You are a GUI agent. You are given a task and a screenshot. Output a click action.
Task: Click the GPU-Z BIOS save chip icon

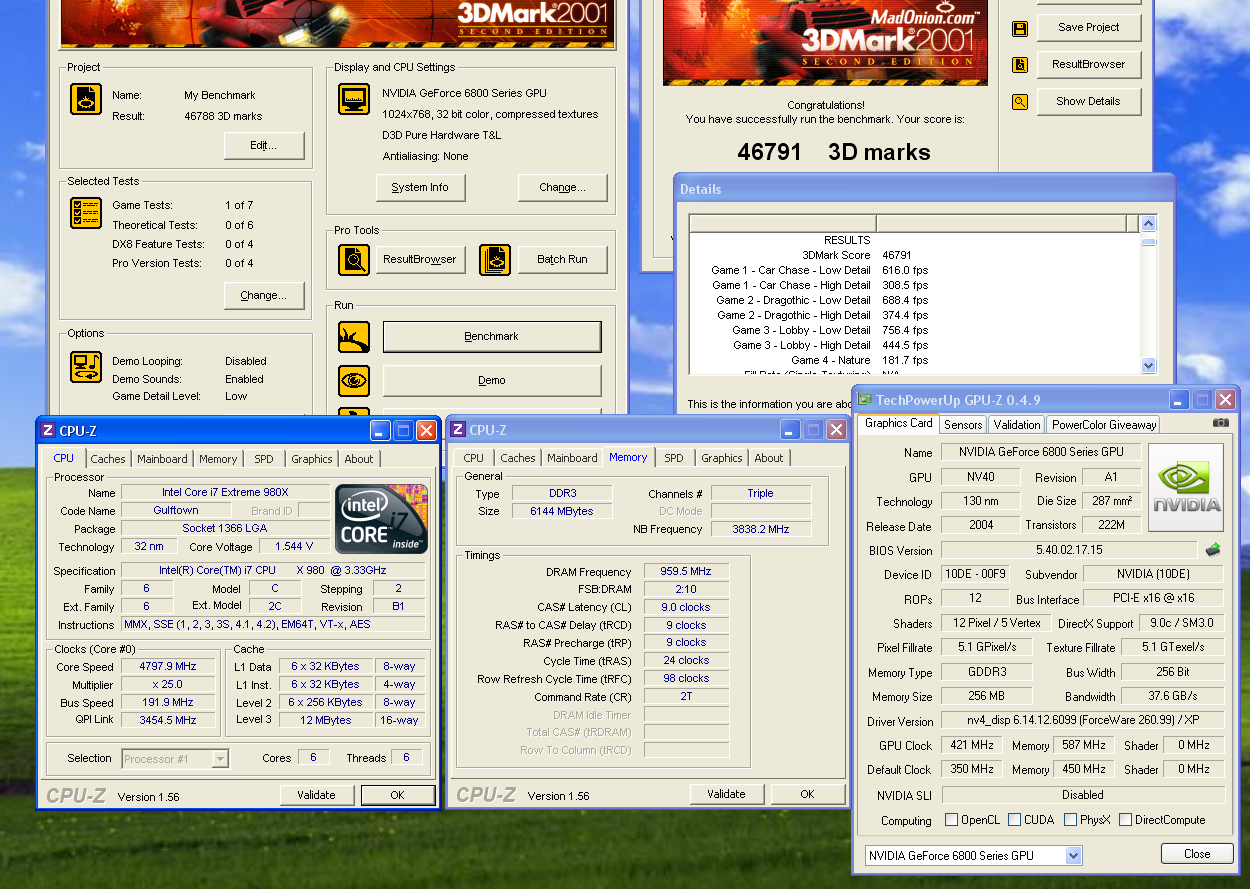coord(1213,549)
